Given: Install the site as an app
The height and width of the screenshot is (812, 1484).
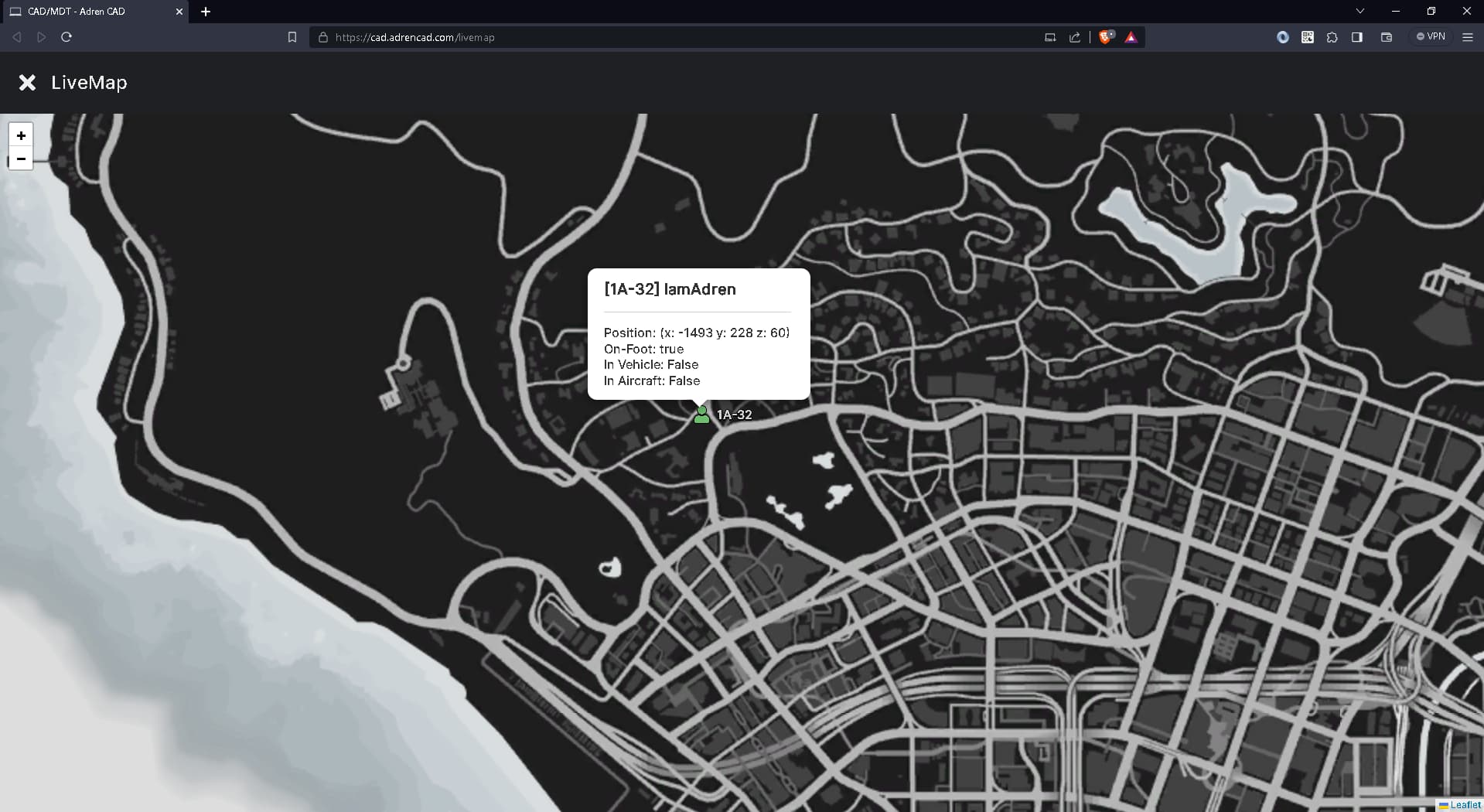Looking at the screenshot, I should pyautogui.click(x=1050, y=37).
